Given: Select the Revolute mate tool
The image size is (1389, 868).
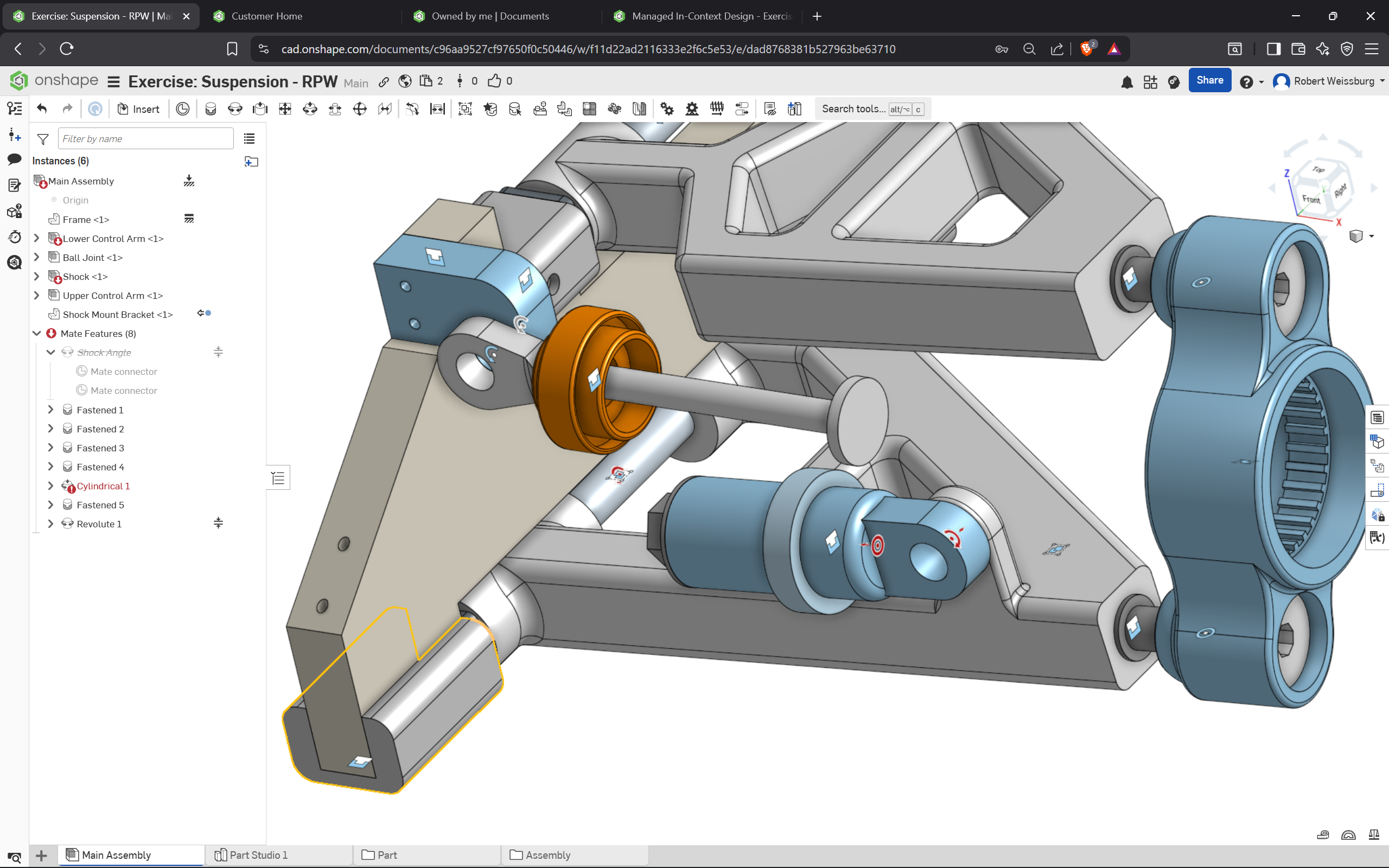Looking at the screenshot, I should (x=235, y=108).
